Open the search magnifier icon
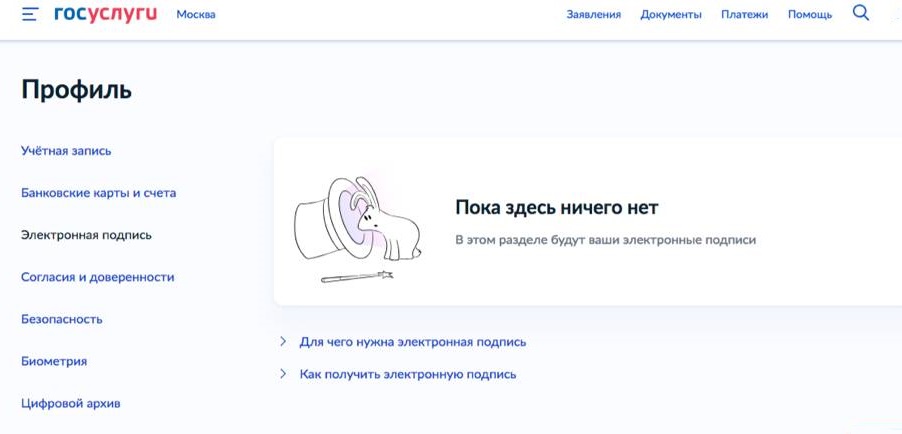 [x=861, y=13]
